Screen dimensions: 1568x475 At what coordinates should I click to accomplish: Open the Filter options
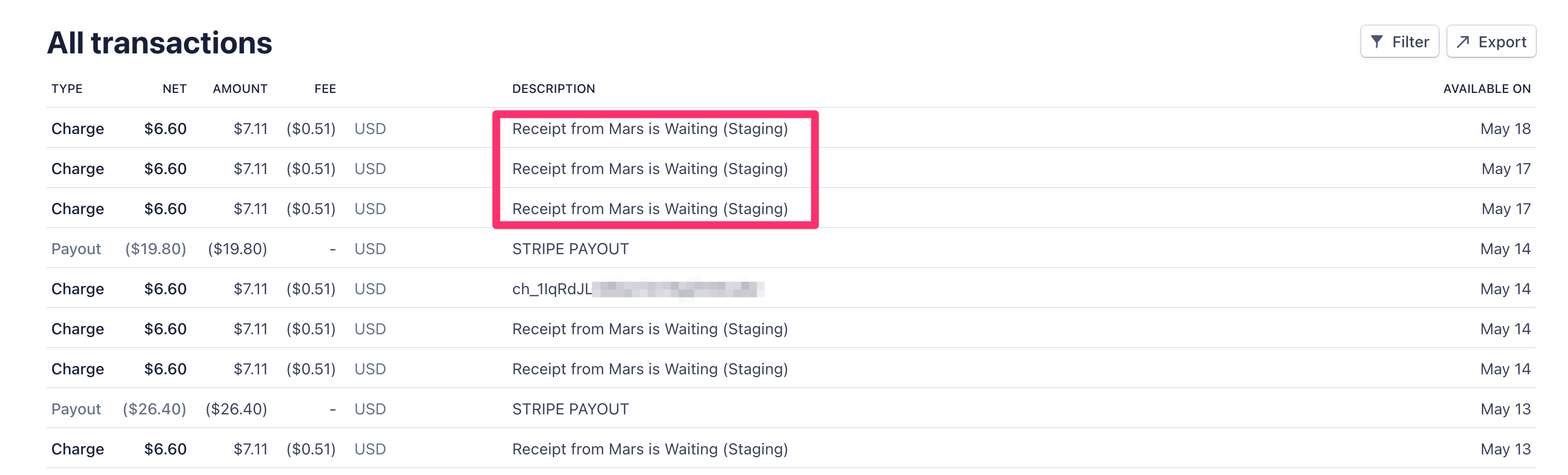pos(1400,41)
